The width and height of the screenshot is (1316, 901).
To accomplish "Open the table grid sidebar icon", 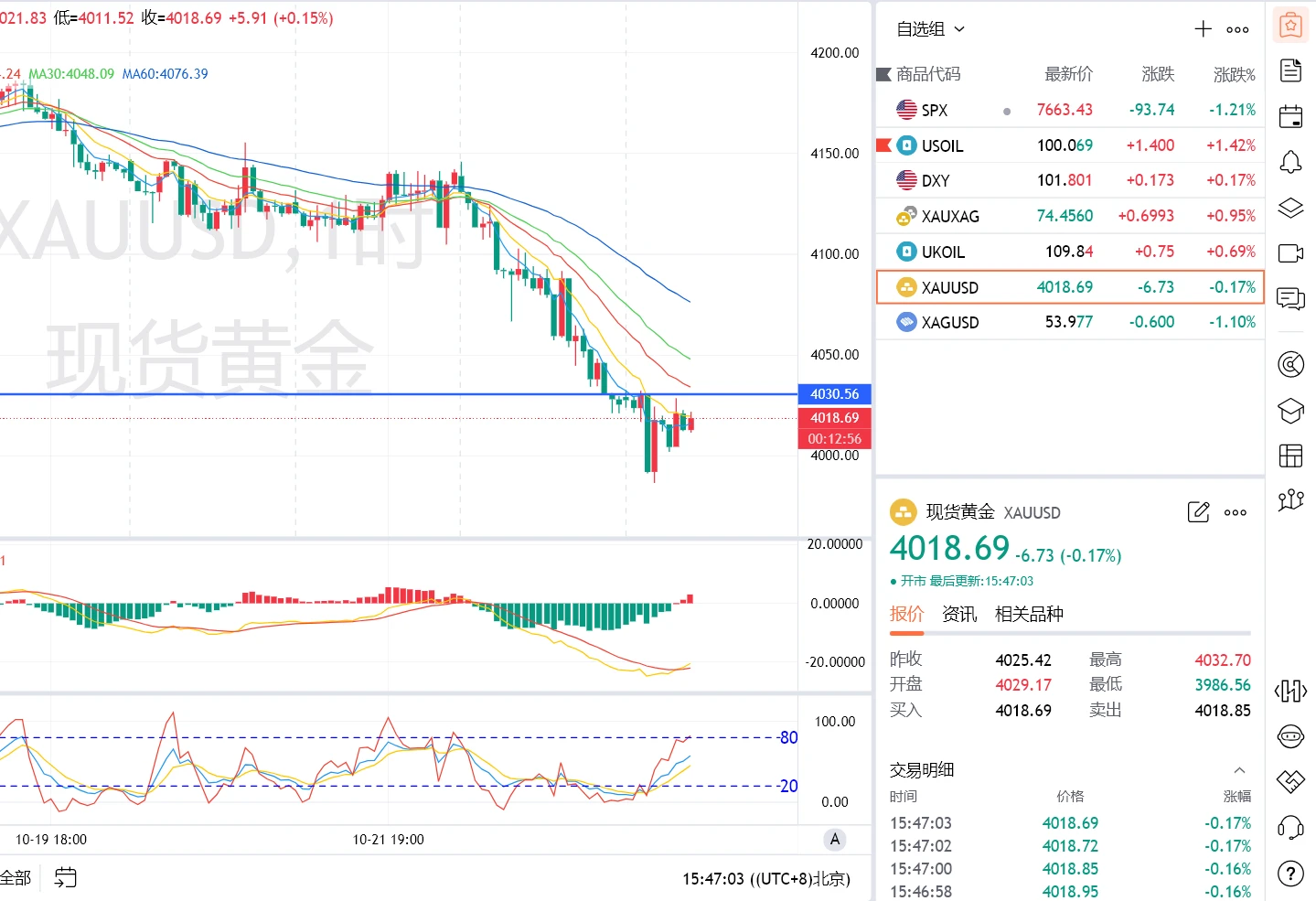I will (1290, 455).
